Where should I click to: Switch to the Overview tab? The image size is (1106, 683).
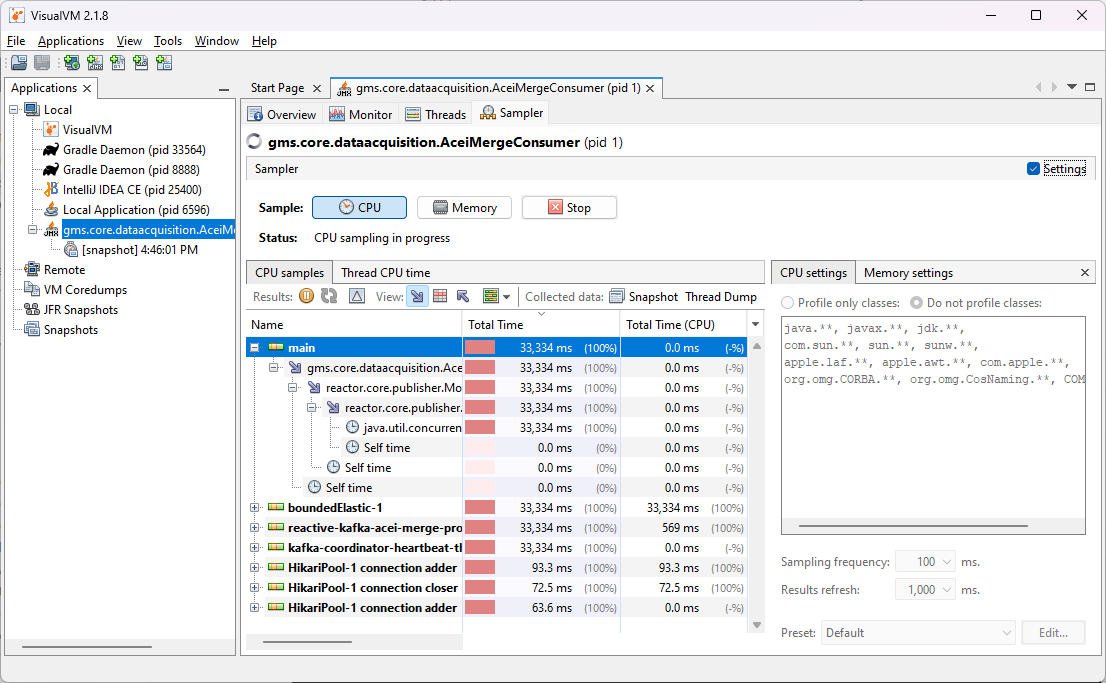[282, 114]
